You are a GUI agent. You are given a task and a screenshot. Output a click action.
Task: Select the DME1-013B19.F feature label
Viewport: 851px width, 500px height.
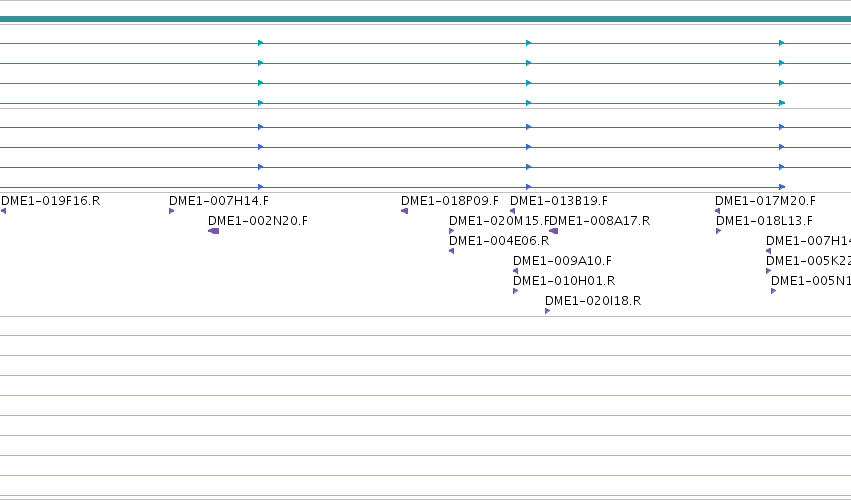(x=559, y=201)
